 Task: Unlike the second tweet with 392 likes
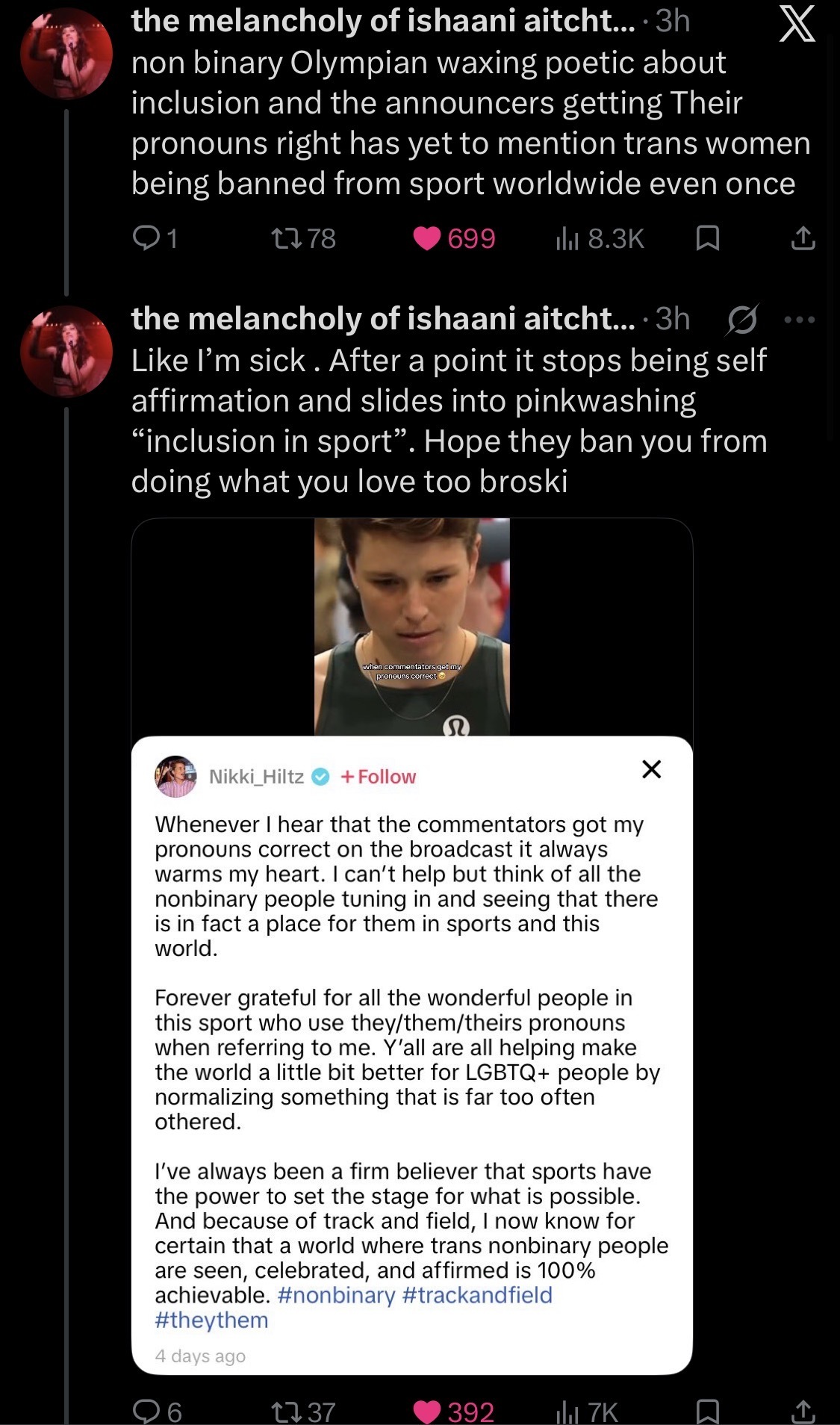427,1412
